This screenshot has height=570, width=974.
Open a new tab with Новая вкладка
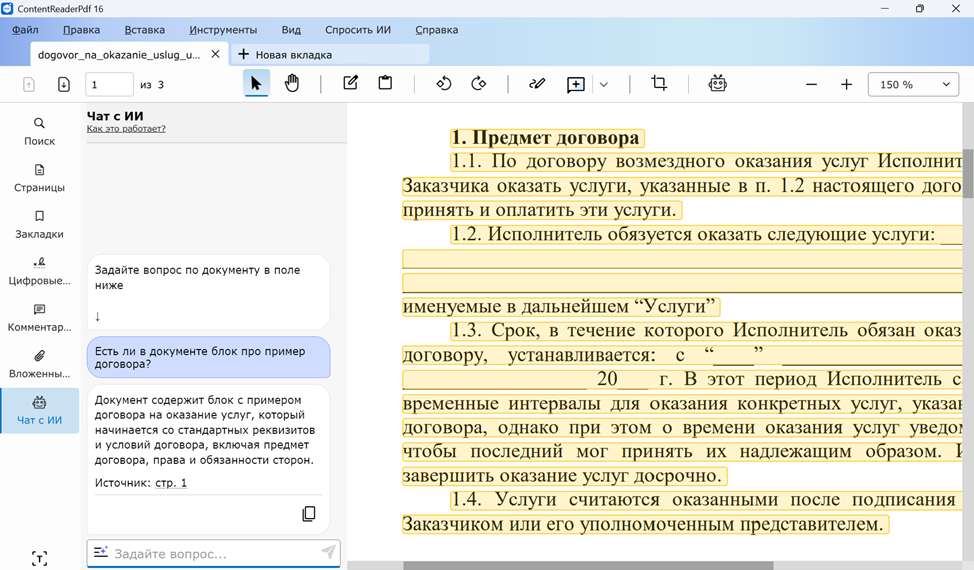[x=285, y=55]
